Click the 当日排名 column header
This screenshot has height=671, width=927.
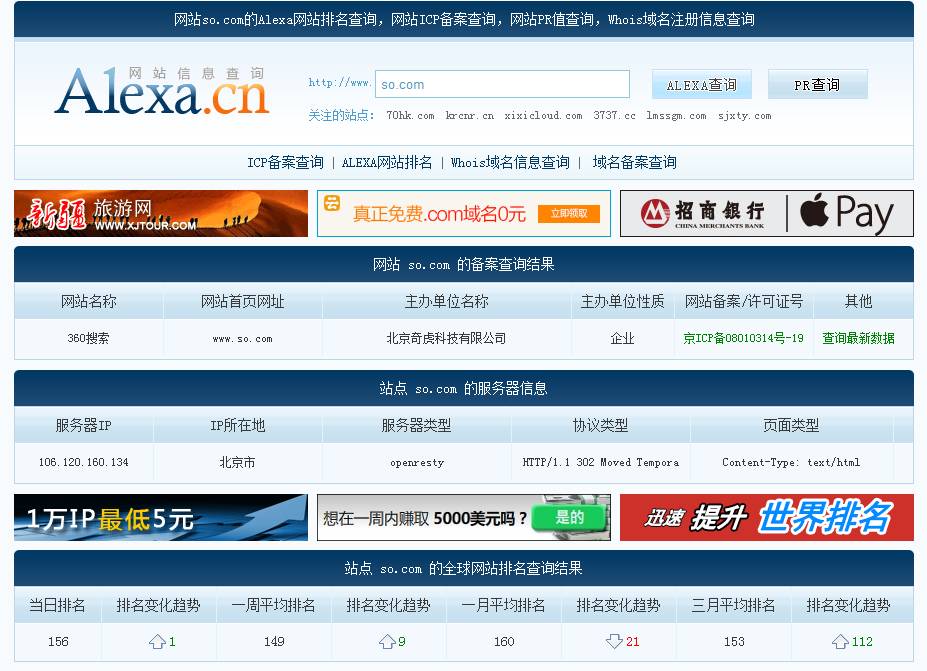point(57,605)
